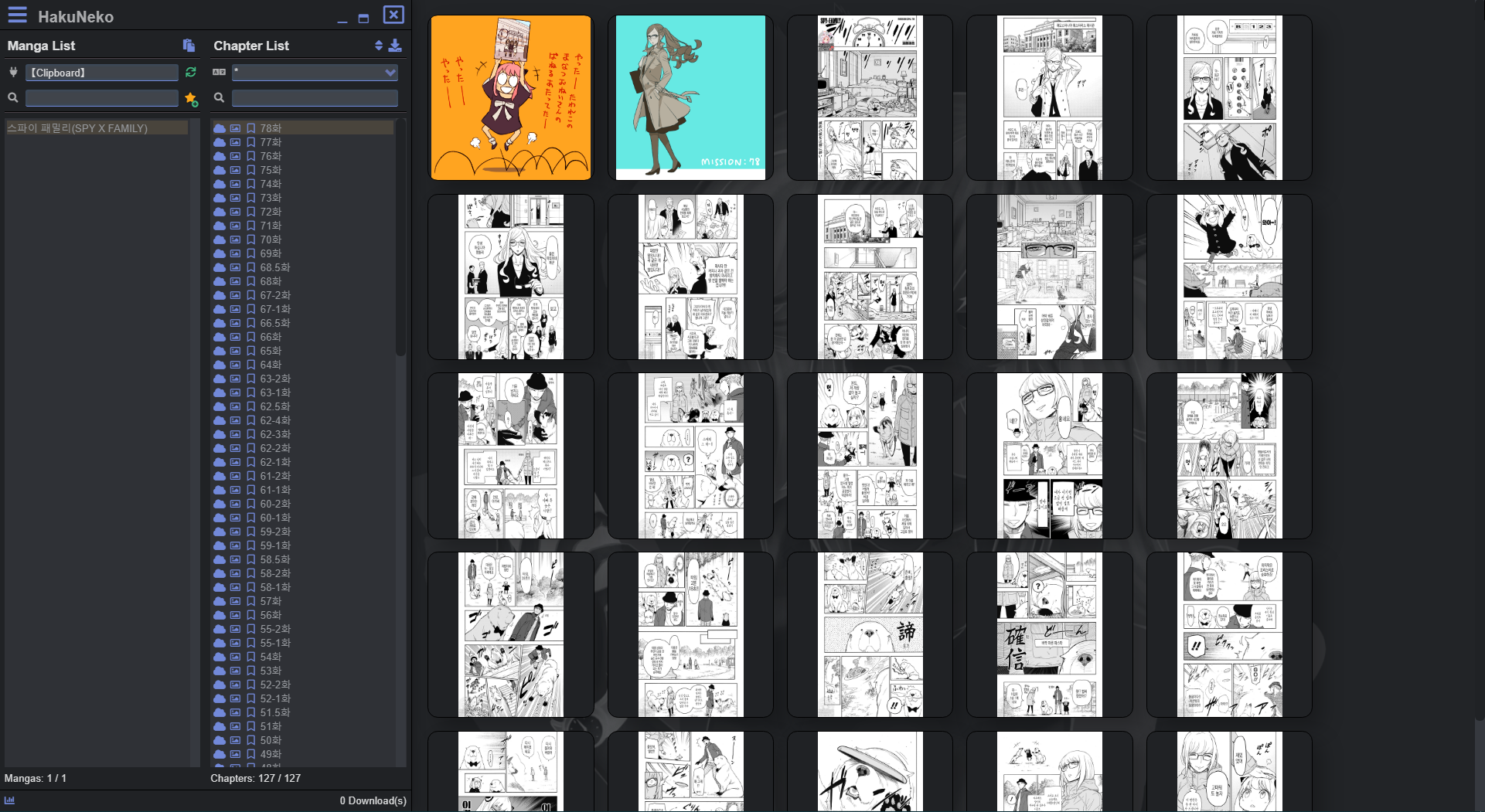Click the chapter search magnifier icon
This screenshot has width=1485, height=812.
tap(220, 97)
